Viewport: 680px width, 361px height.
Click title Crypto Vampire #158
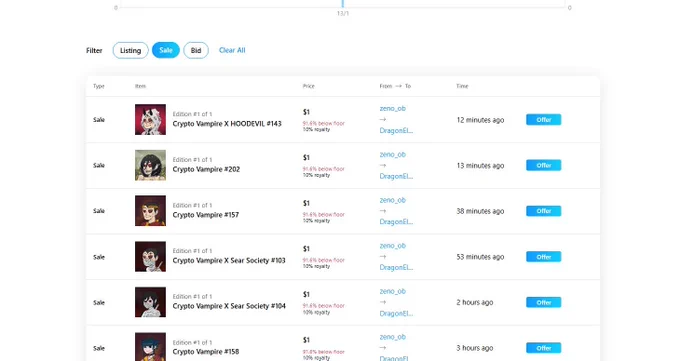click(206, 351)
